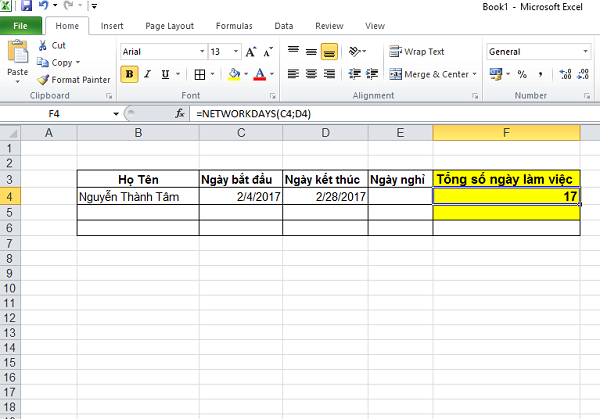The width and height of the screenshot is (600, 419).
Task: Increase font size with Grow Font icon
Action: [247, 52]
